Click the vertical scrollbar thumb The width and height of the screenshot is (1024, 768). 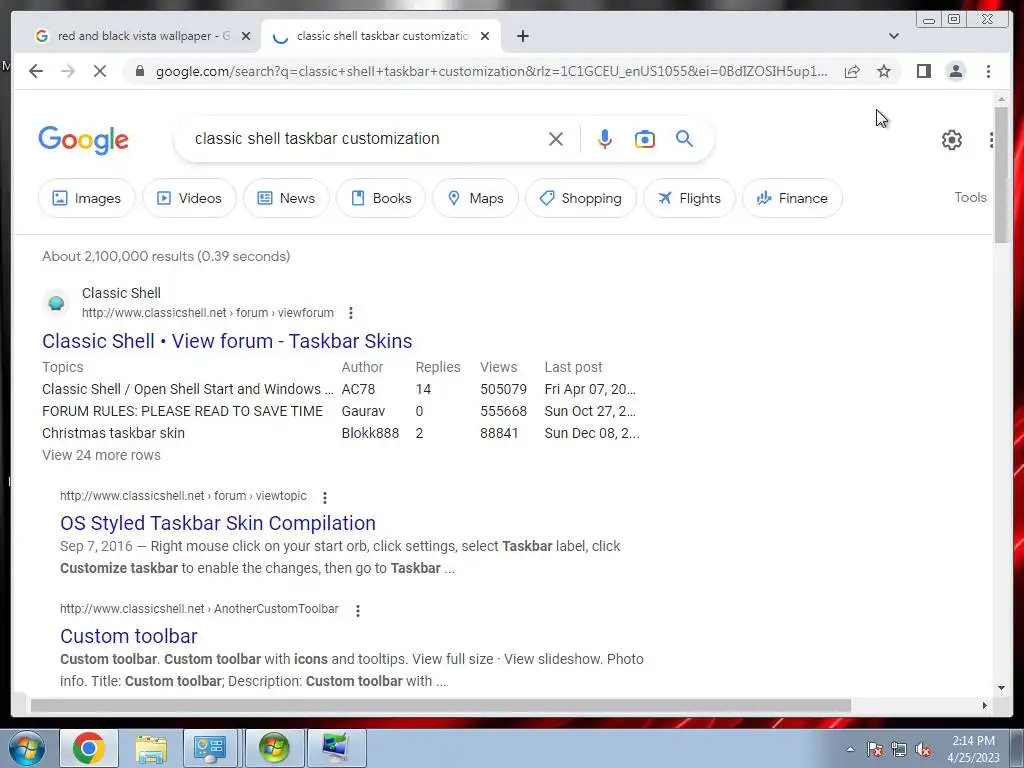1001,175
